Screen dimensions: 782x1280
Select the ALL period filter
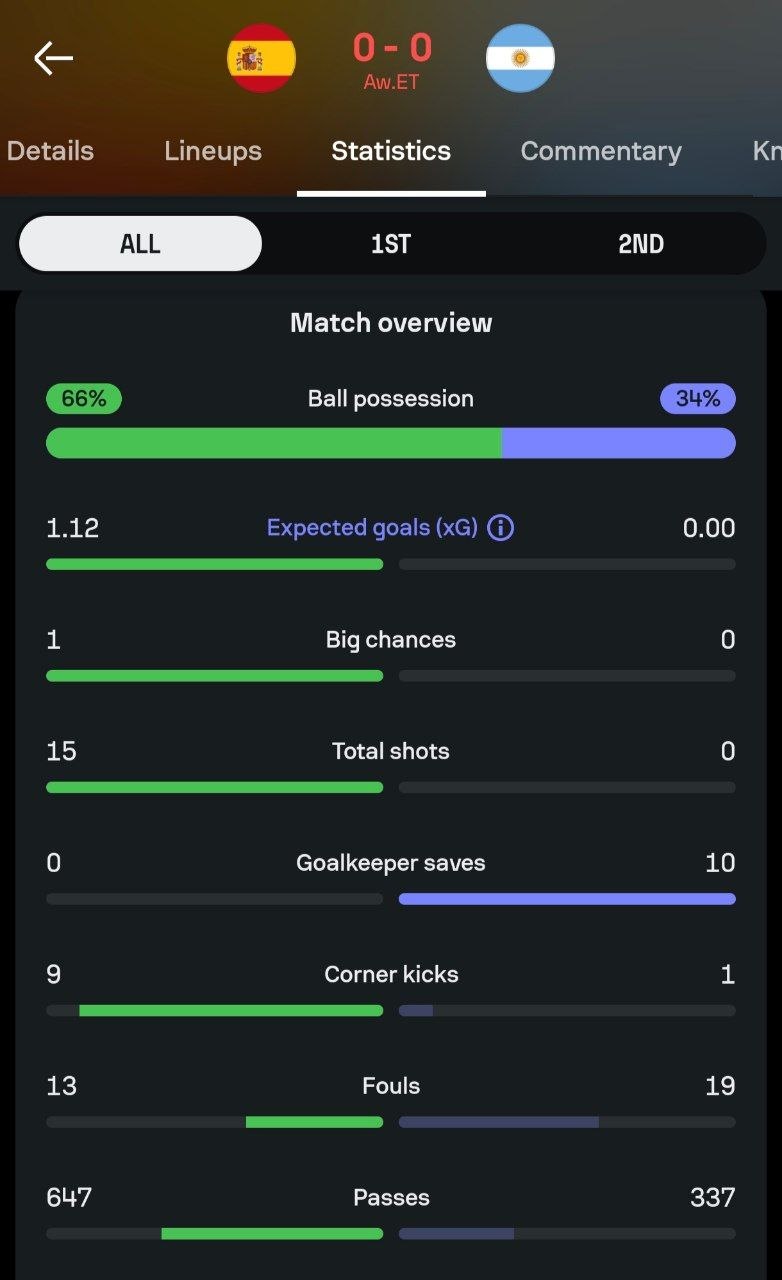(x=140, y=244)
